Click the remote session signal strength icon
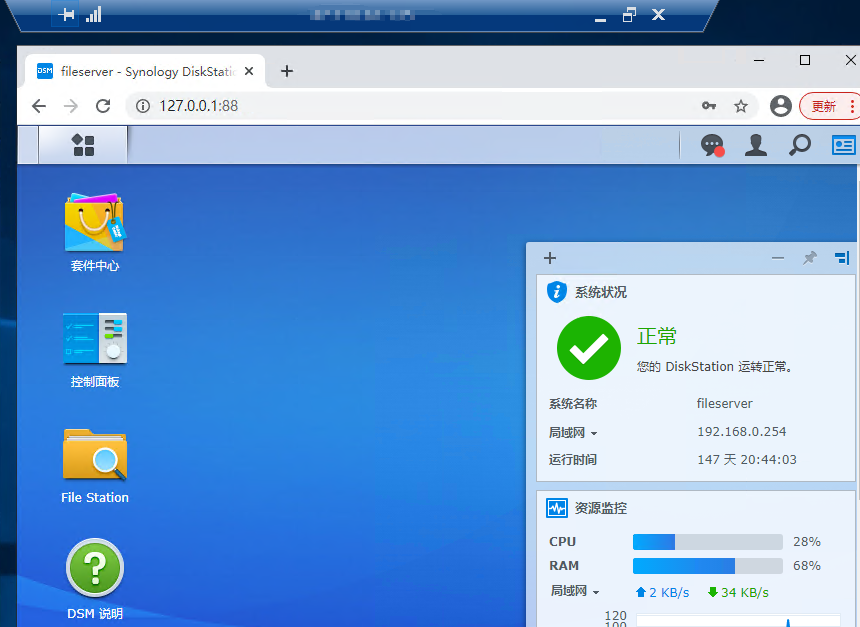The width and height of the screenshot is (860, 627). [x=94, y=14]
